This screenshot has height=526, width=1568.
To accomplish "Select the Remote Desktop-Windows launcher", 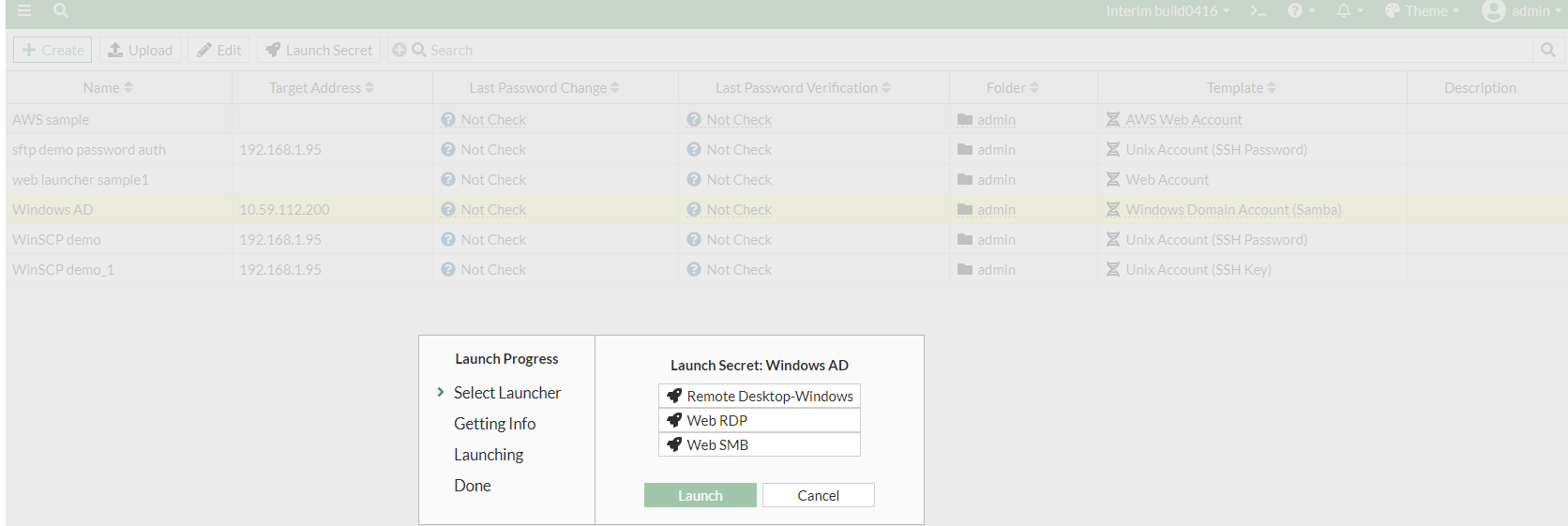I will 760,396.
